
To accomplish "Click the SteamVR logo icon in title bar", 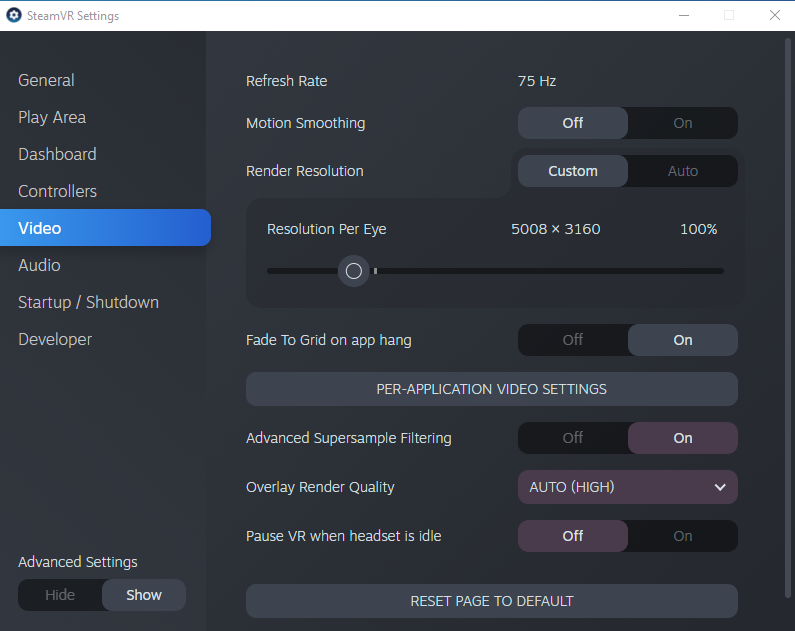I will [14, 15].
